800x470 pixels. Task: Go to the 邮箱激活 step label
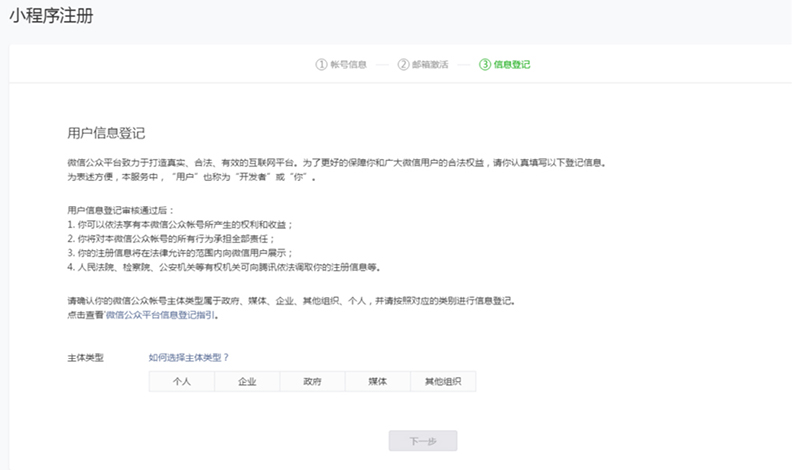[430, 64]
